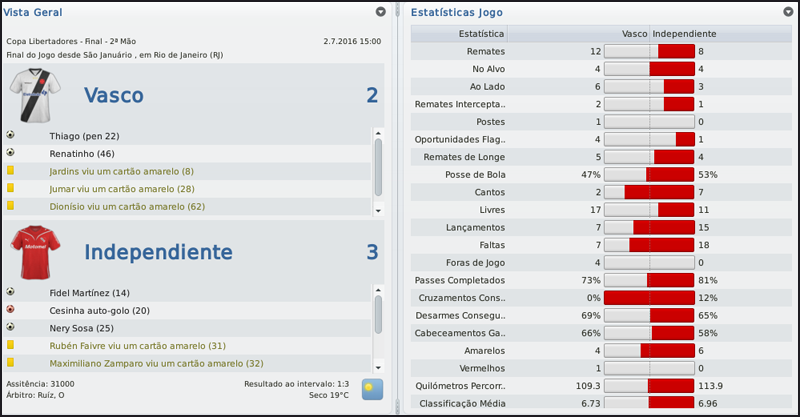Click the ball icon next to Nery Sosa
This screenshot has height=417, width=800.
point(11,327)
